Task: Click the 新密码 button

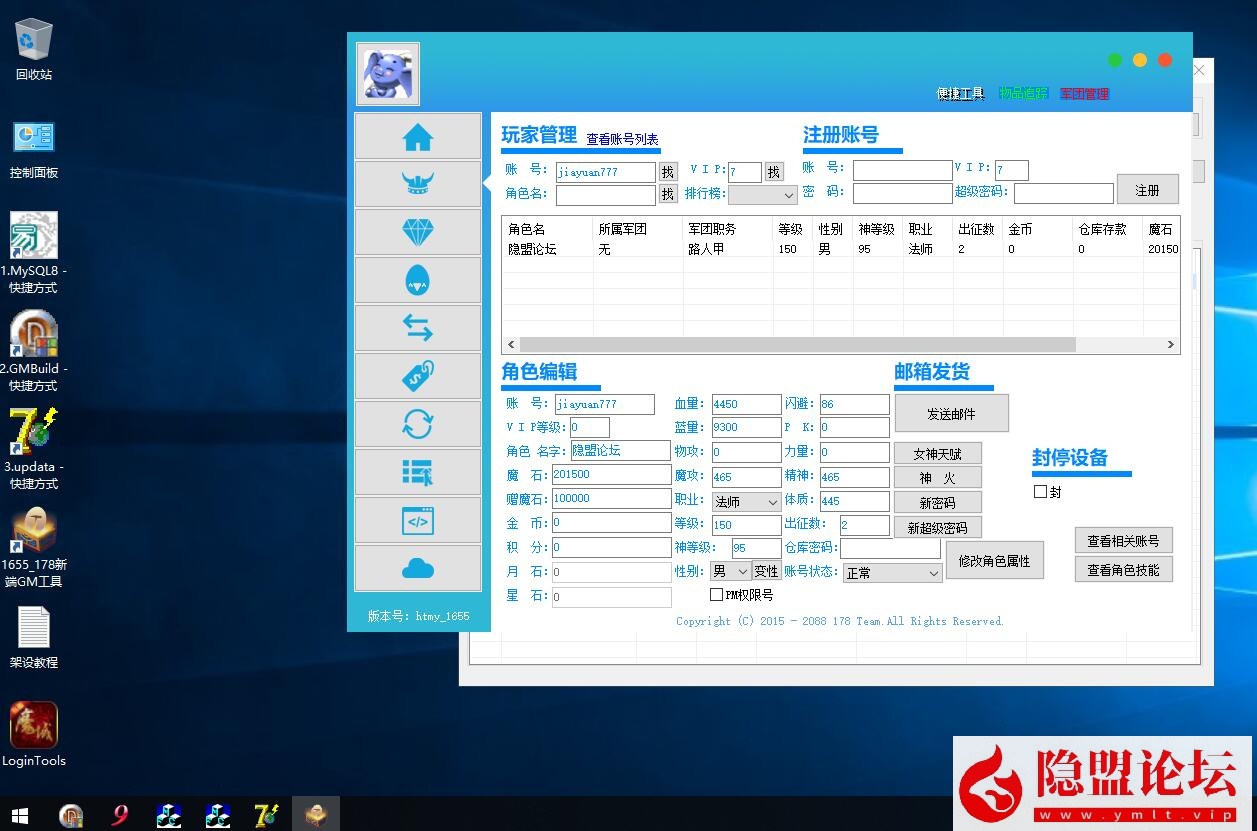Action: [938, 503]
